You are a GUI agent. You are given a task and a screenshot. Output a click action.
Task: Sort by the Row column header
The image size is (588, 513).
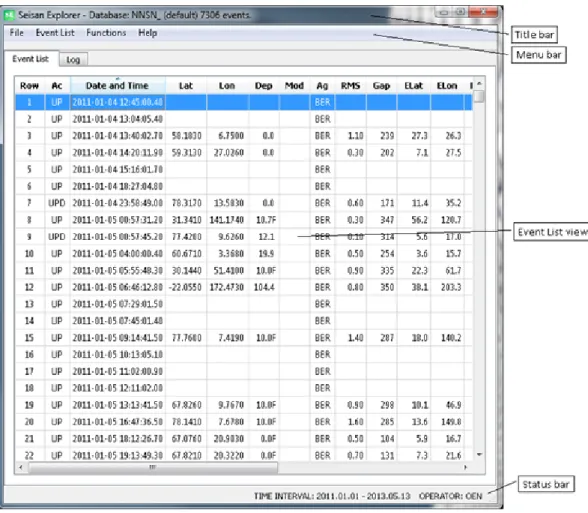(x=29, y=86)
